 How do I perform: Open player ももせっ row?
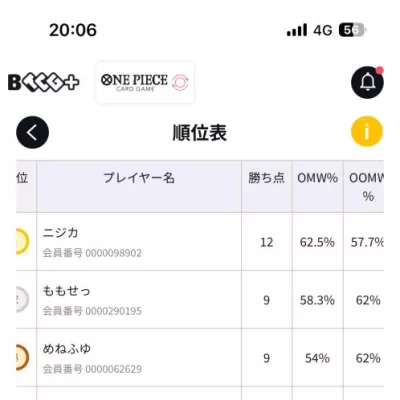click(200, 300)
